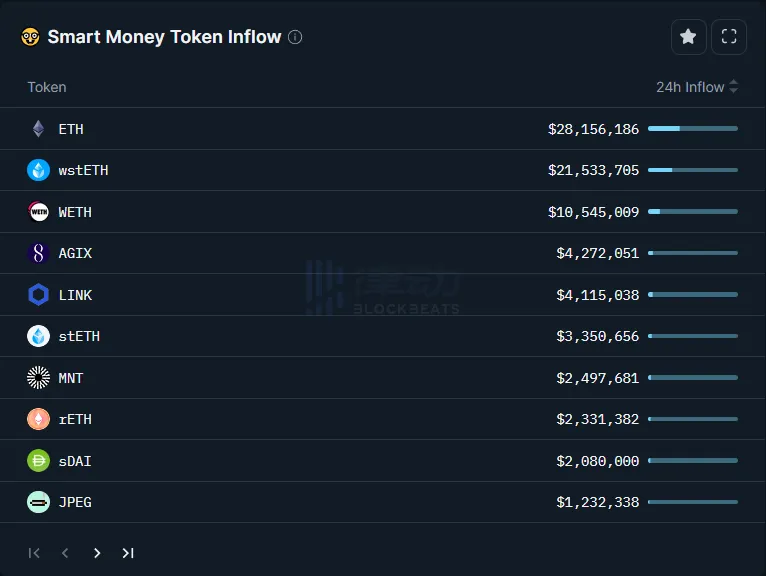
Task: Jump to the last page
Action: tap(128, 553)
